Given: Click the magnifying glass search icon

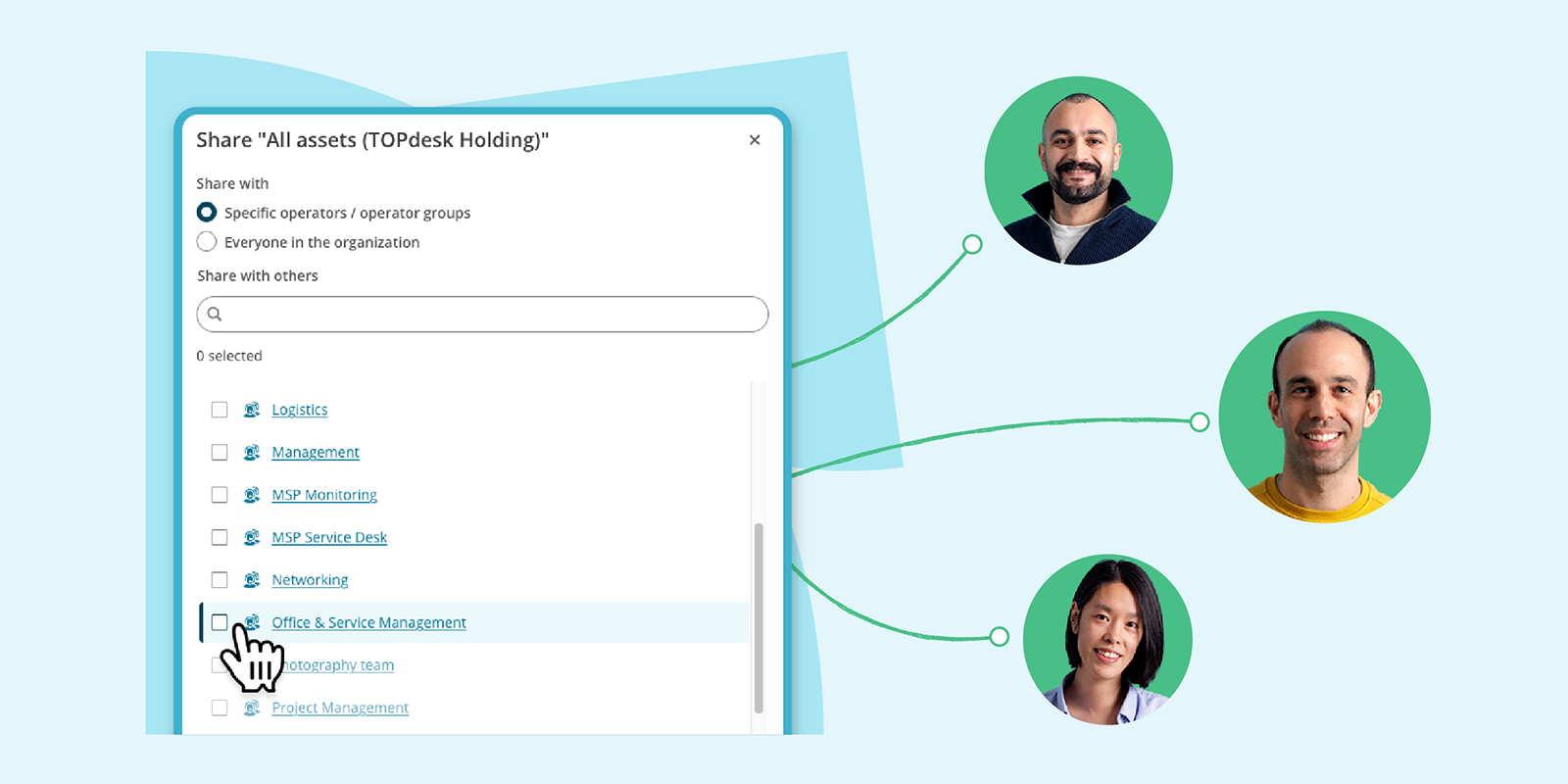Looking at the screenshot, I should 215,315.
